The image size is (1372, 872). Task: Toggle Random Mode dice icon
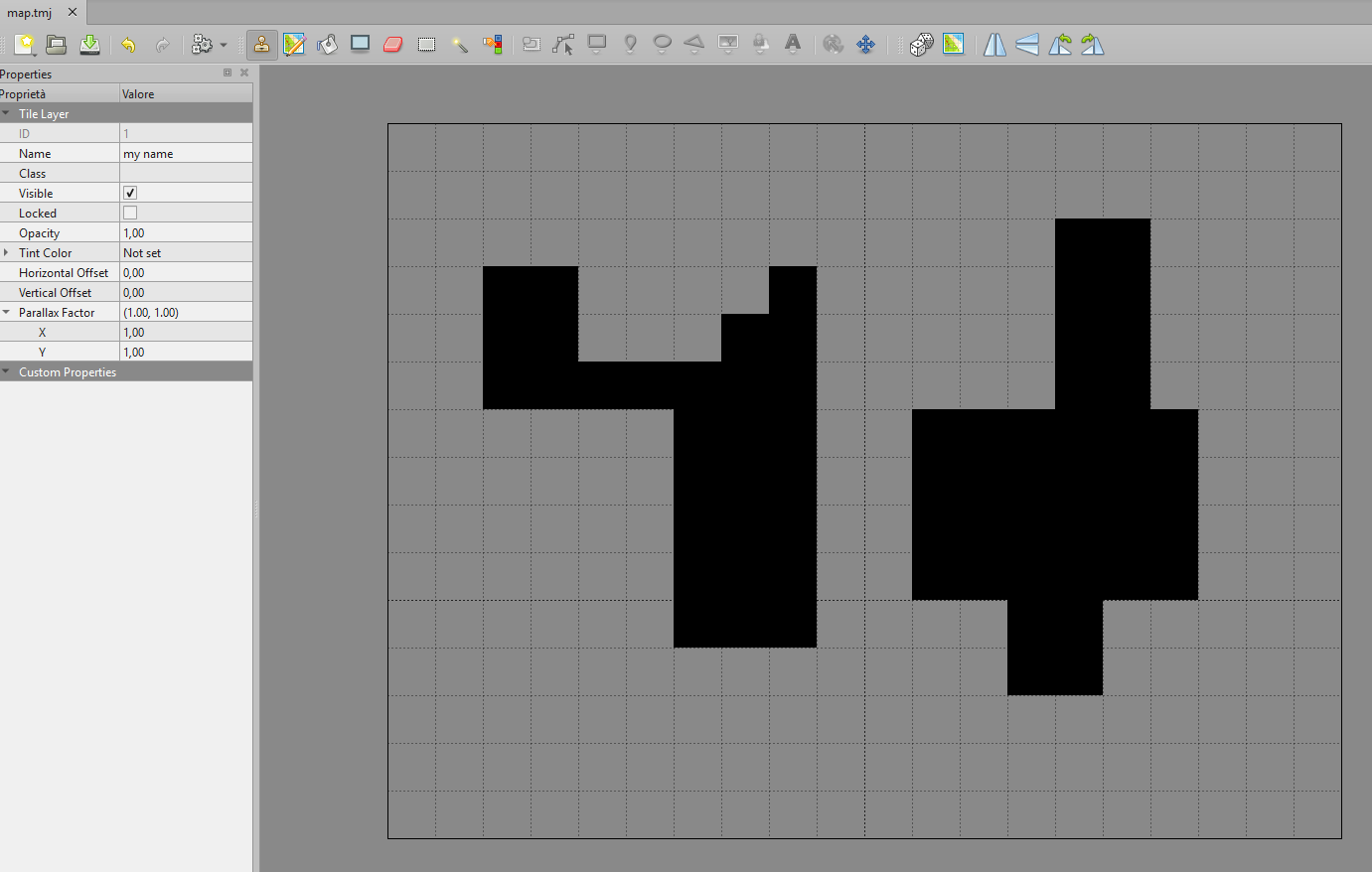pos(921,45)
